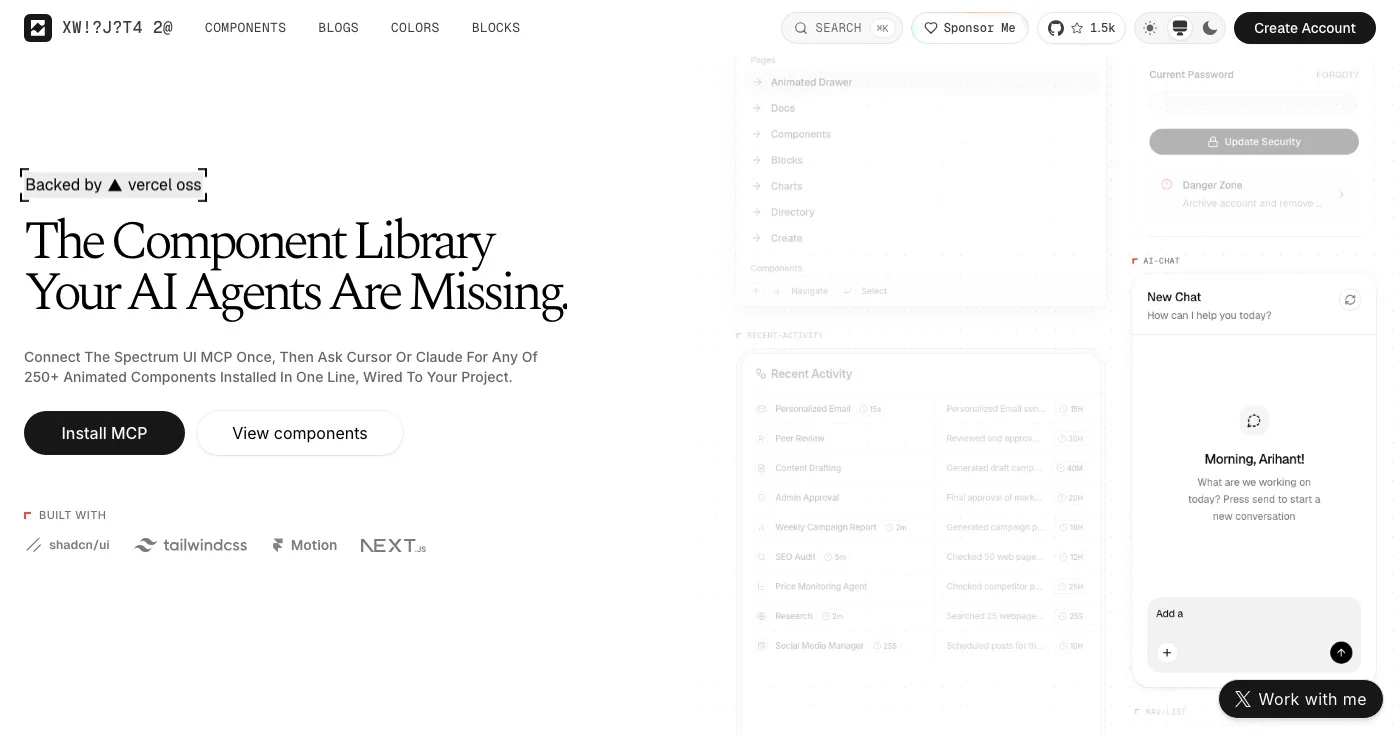Click the Danger Zone warning icon

[1166, 185]
